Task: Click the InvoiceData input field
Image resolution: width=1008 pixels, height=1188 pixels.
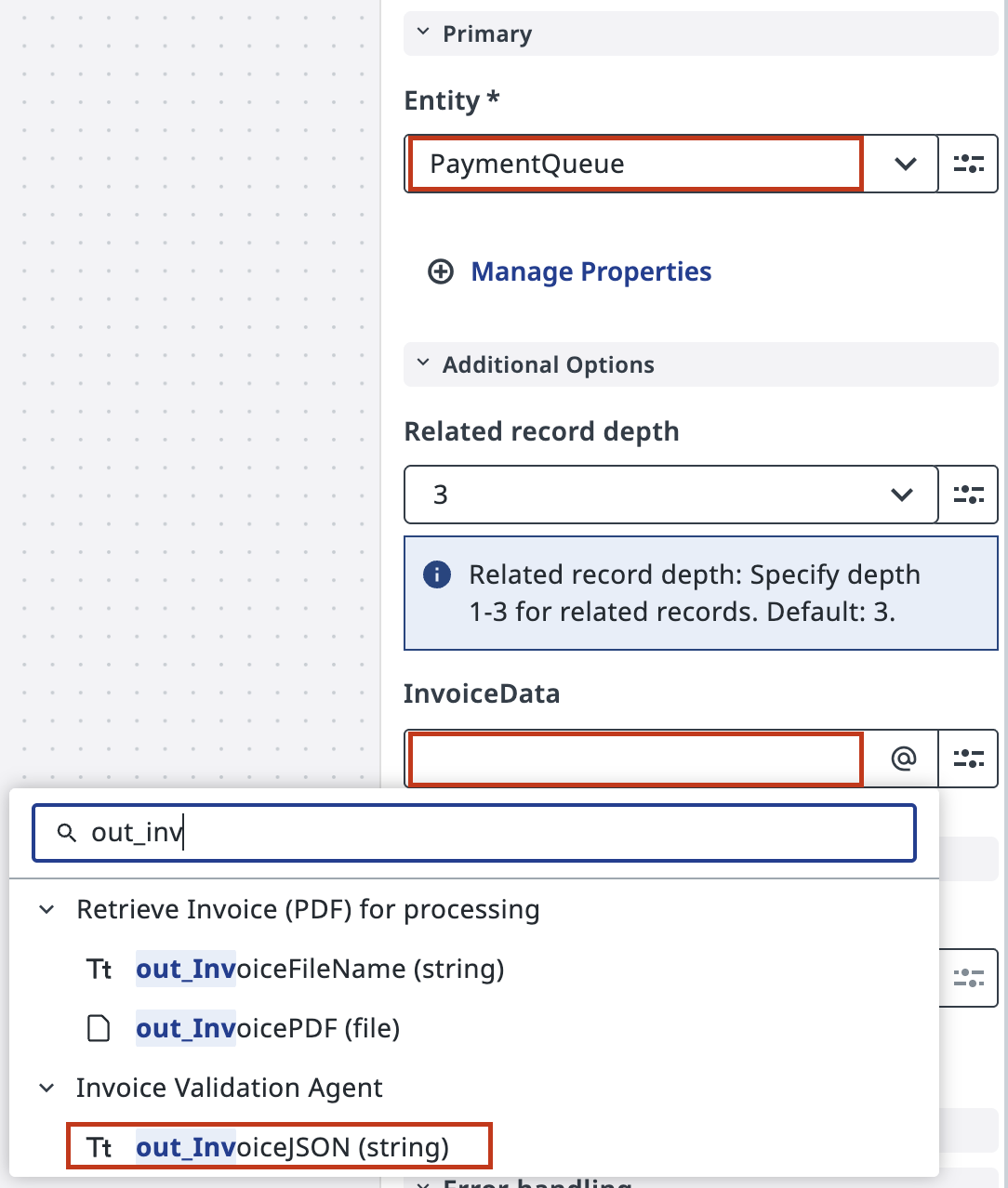Action: click(635, 759)
